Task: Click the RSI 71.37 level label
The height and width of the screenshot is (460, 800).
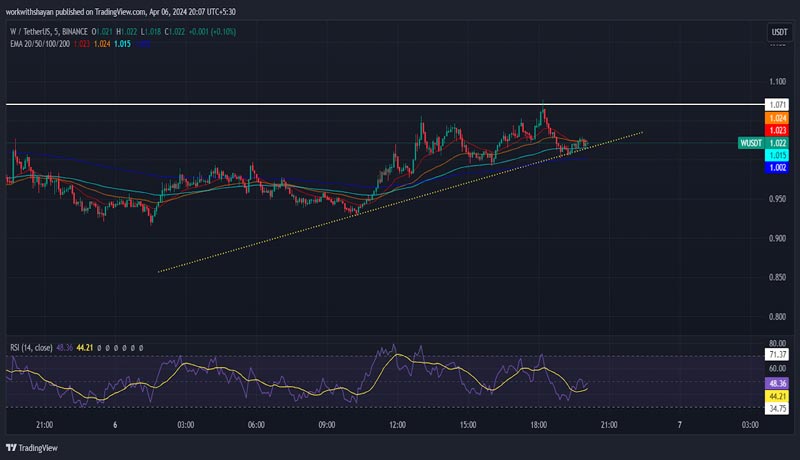Action: pyautogui.click(x=777, y=354)
